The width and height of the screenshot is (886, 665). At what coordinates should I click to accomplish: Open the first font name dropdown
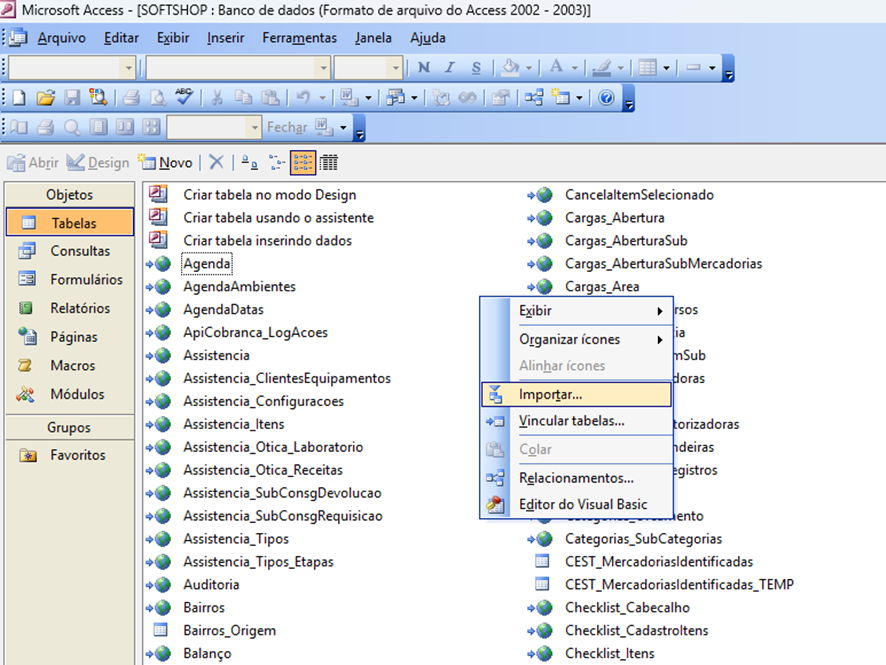(128, 68)
